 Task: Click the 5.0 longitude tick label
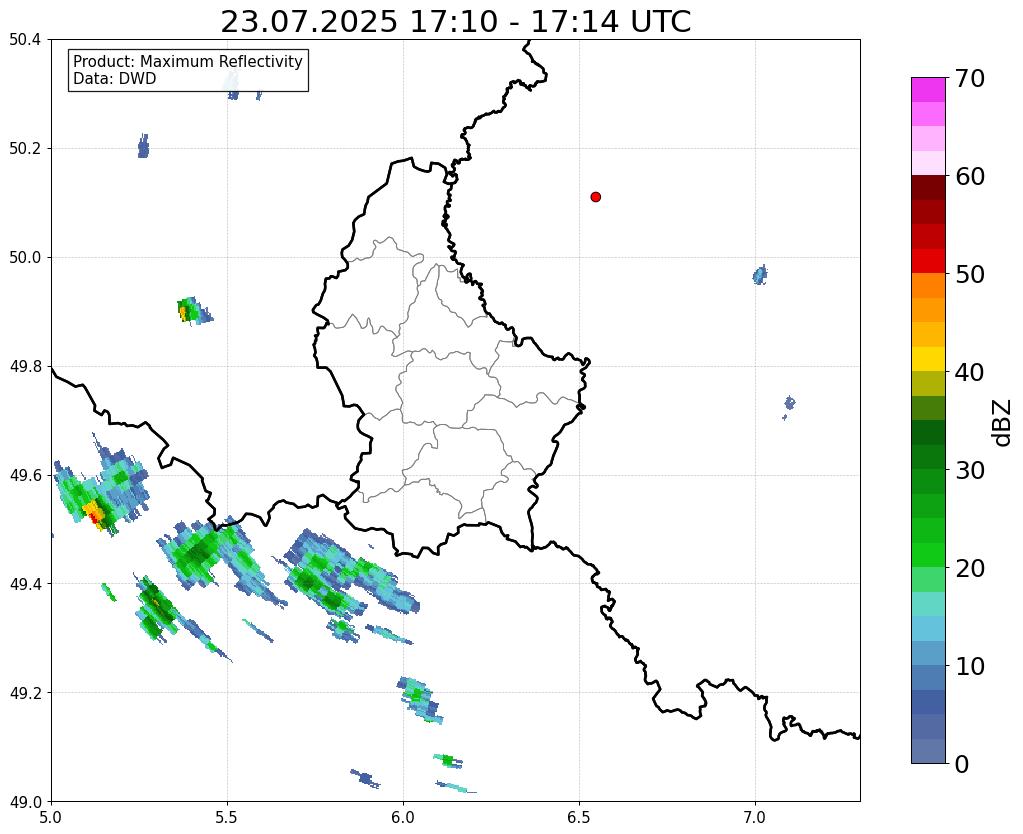pos(51,817)
